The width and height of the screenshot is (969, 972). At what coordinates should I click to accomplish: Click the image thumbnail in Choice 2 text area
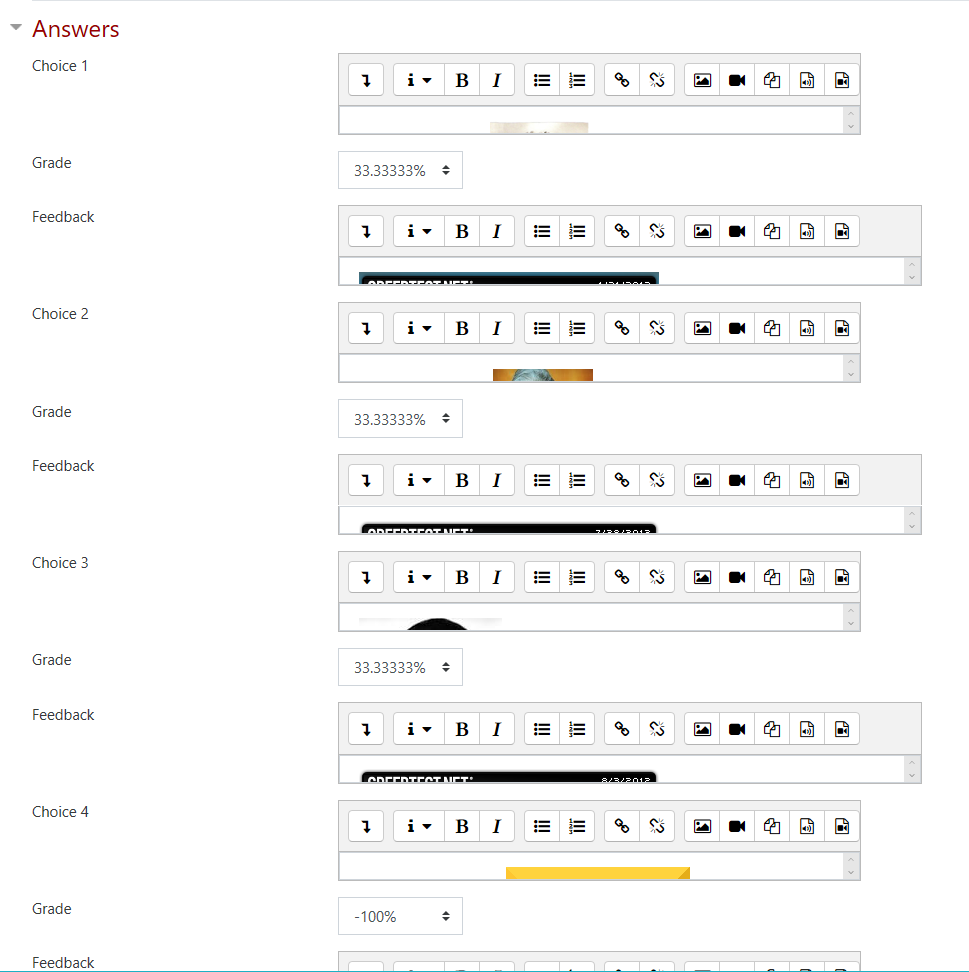click(x=542, y=374)
